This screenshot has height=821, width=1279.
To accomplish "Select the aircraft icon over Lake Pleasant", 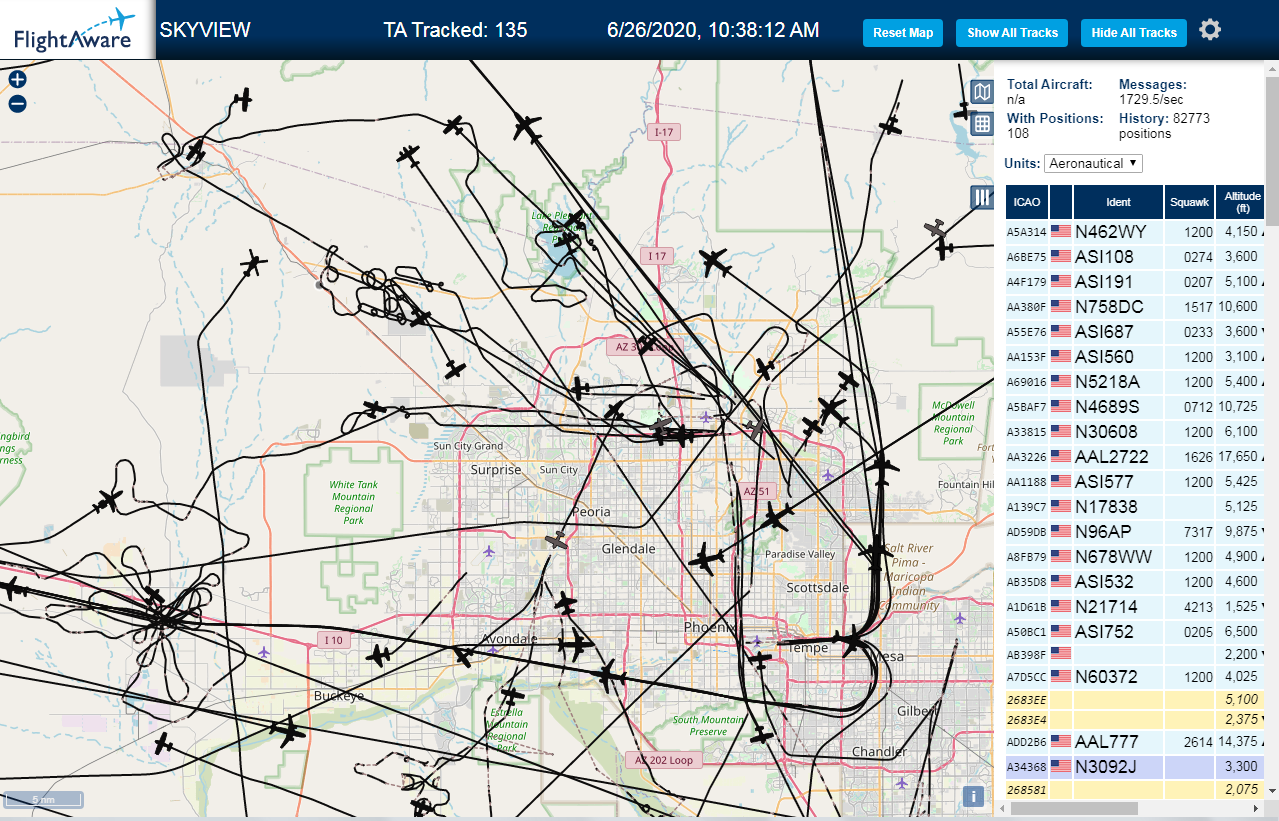I will (566, 240).
